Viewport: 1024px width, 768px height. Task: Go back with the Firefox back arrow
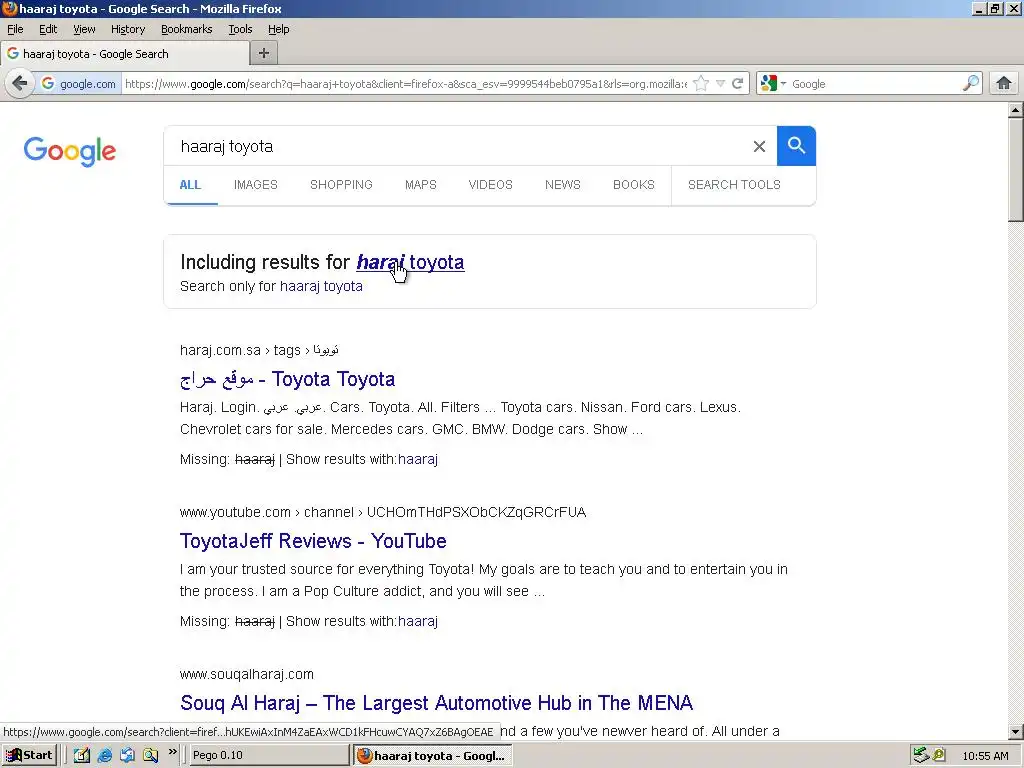pos(20,84)
